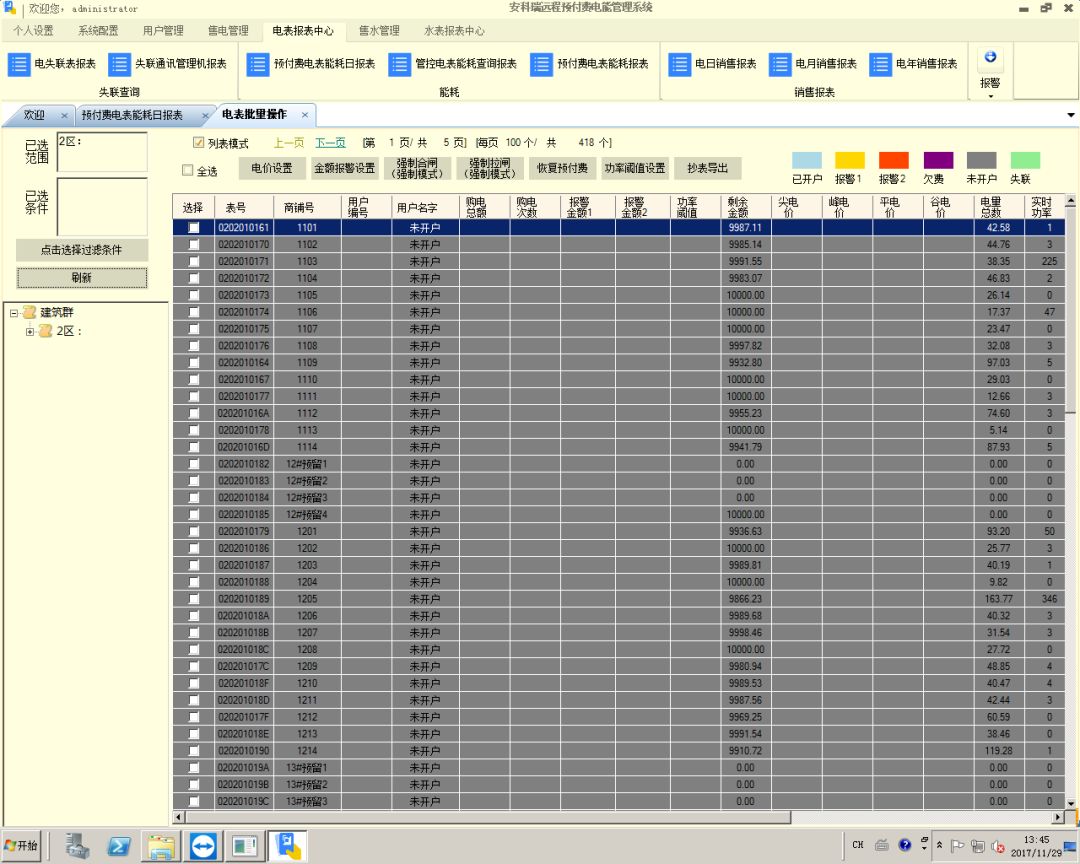The height and width of the screenshot is (864, 1080).
Task: Expand the 报警 dropdown arrow in ribbon
Action: (x=990, y=96)
